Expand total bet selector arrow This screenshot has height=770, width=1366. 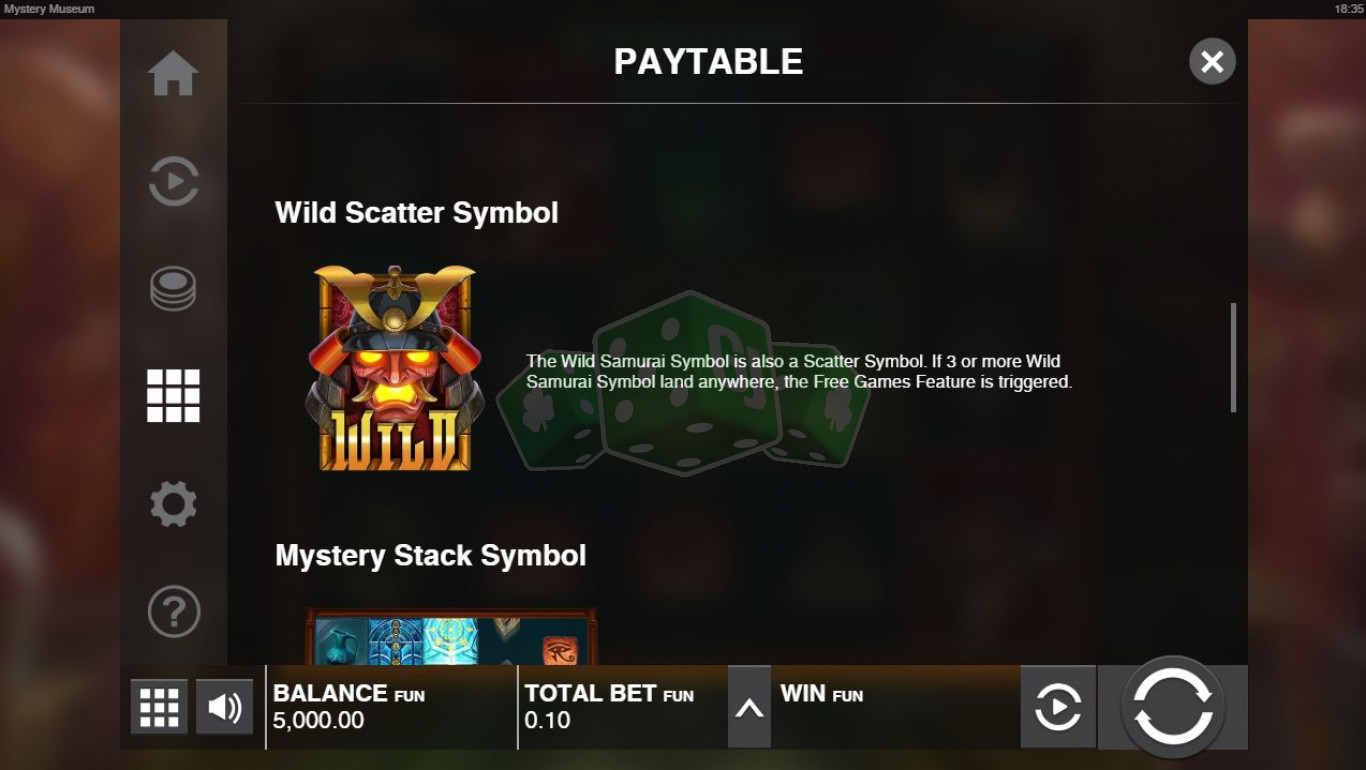(749, 708)
